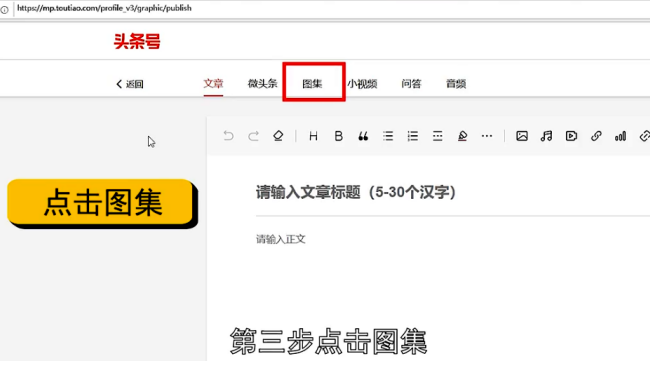Insert a picture with image icon
This screenshot has height=366, width=650.
tap(522, 136)
